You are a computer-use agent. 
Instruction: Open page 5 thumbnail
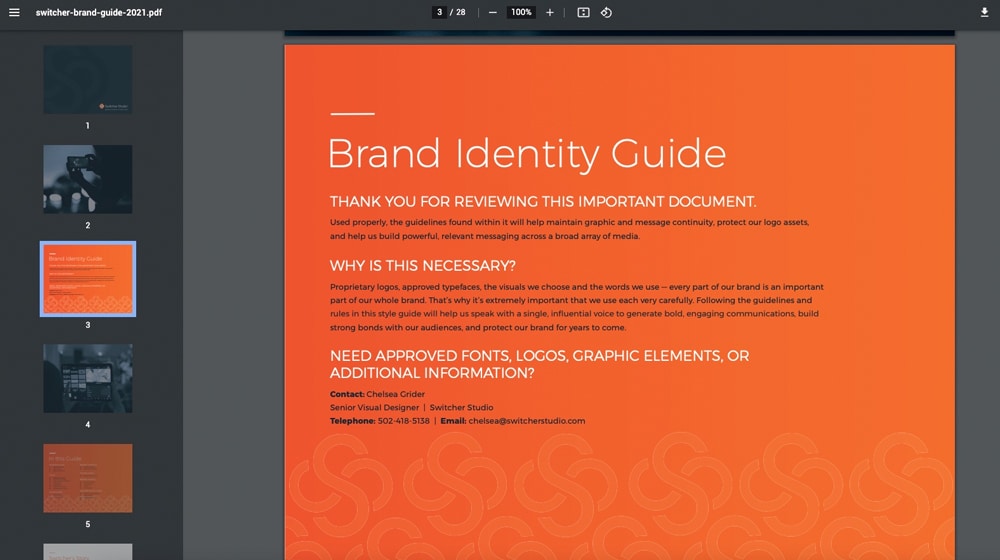[x=88, y=478]
